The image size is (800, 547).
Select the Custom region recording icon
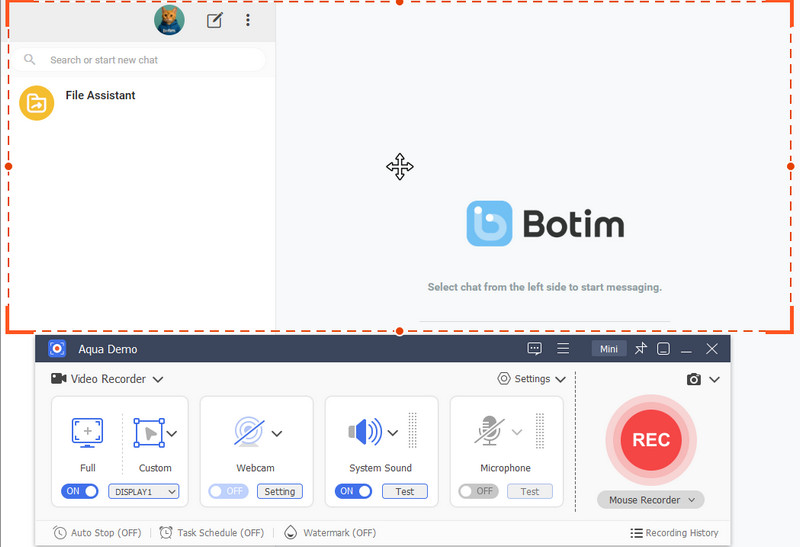click(x=148, y=433)
